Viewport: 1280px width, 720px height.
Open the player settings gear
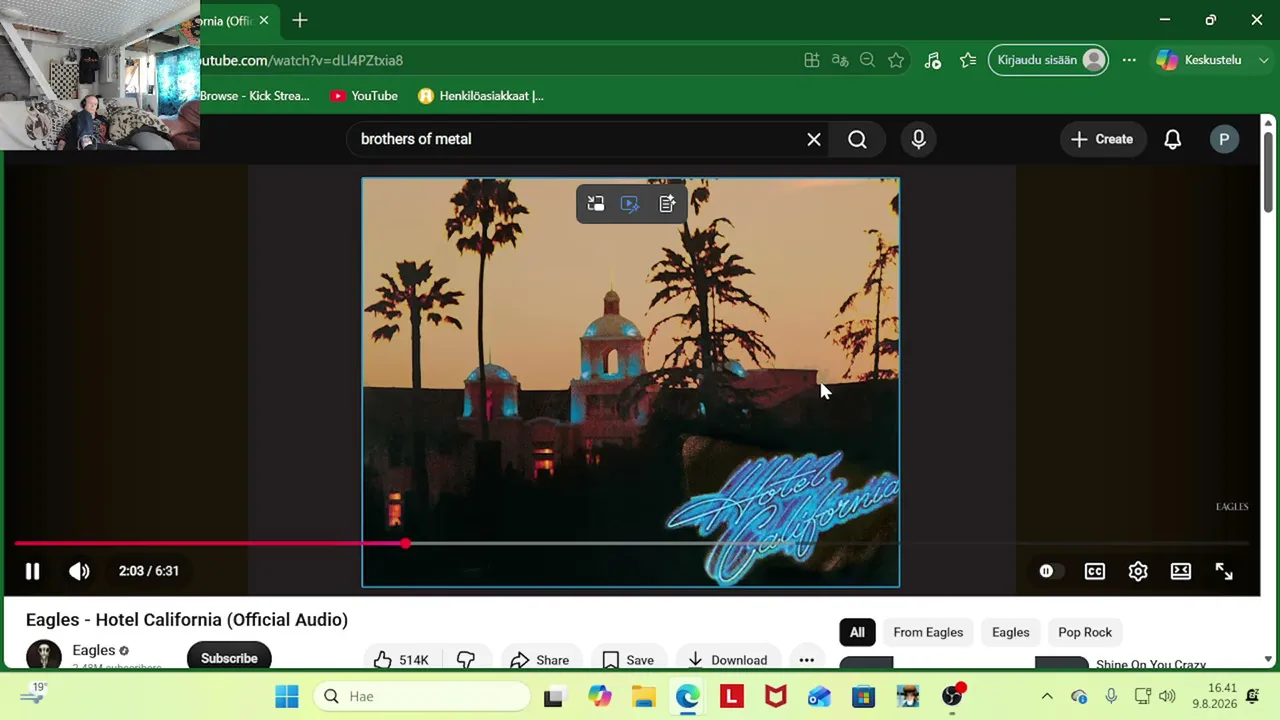point(1138,571)
